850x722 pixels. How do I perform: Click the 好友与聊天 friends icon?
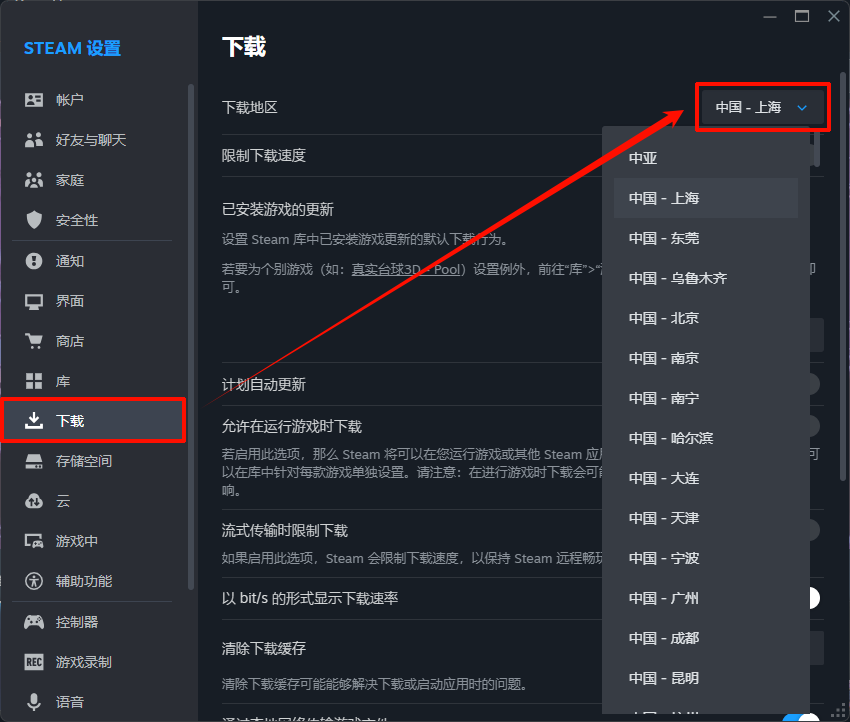pyautogui.click(x=34, y=140)
